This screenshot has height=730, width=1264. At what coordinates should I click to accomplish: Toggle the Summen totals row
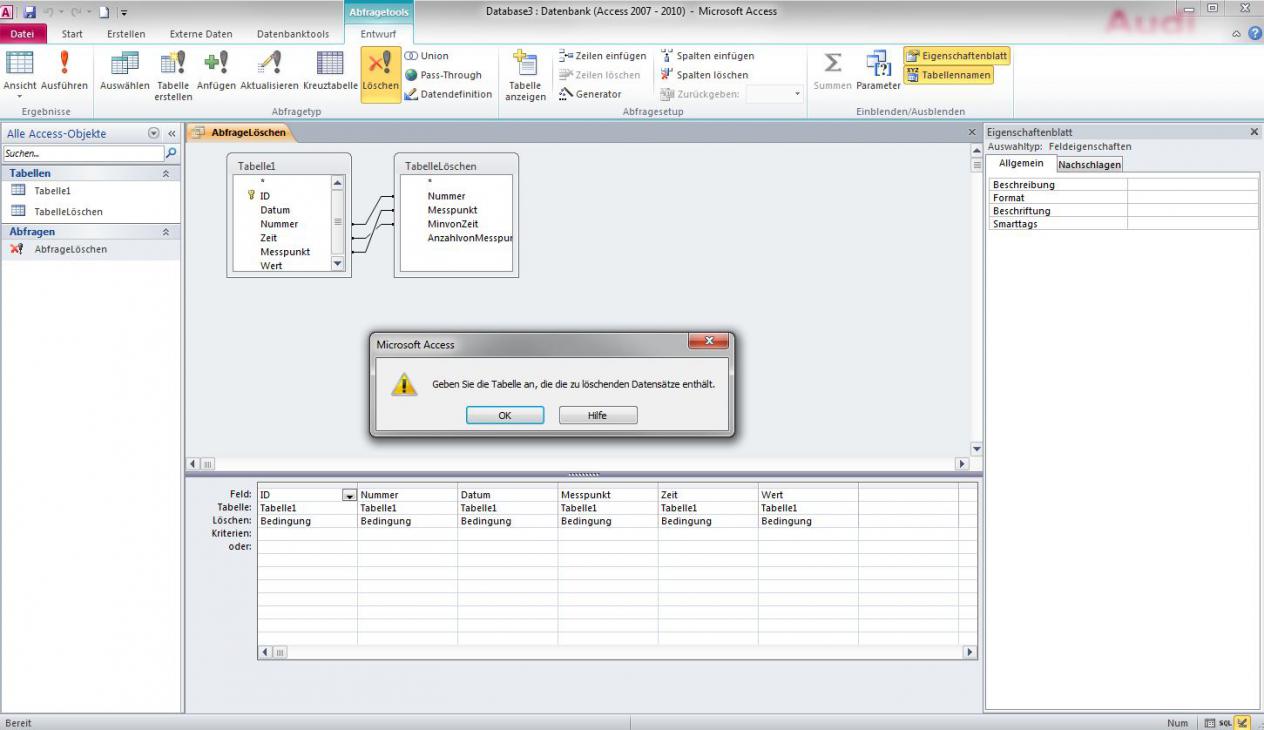(832, 72)
